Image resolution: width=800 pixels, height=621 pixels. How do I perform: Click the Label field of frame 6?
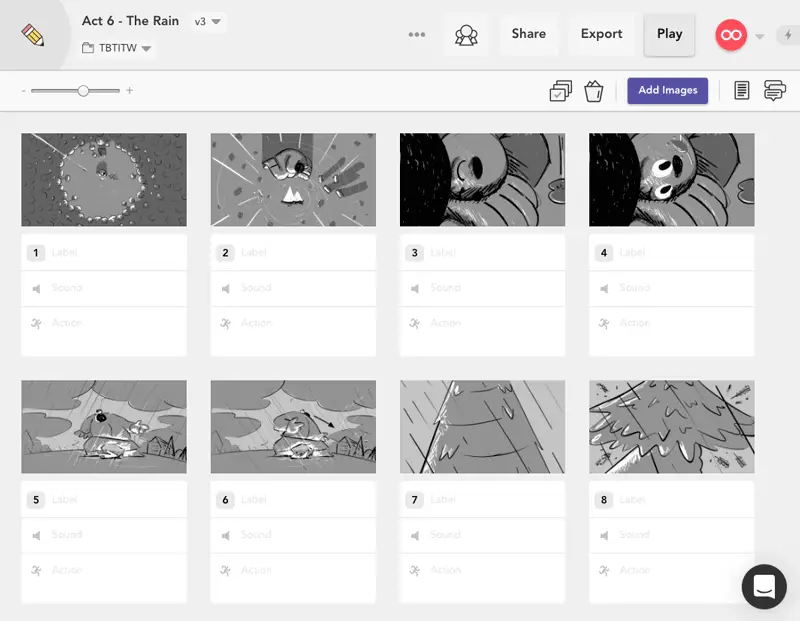293,500
